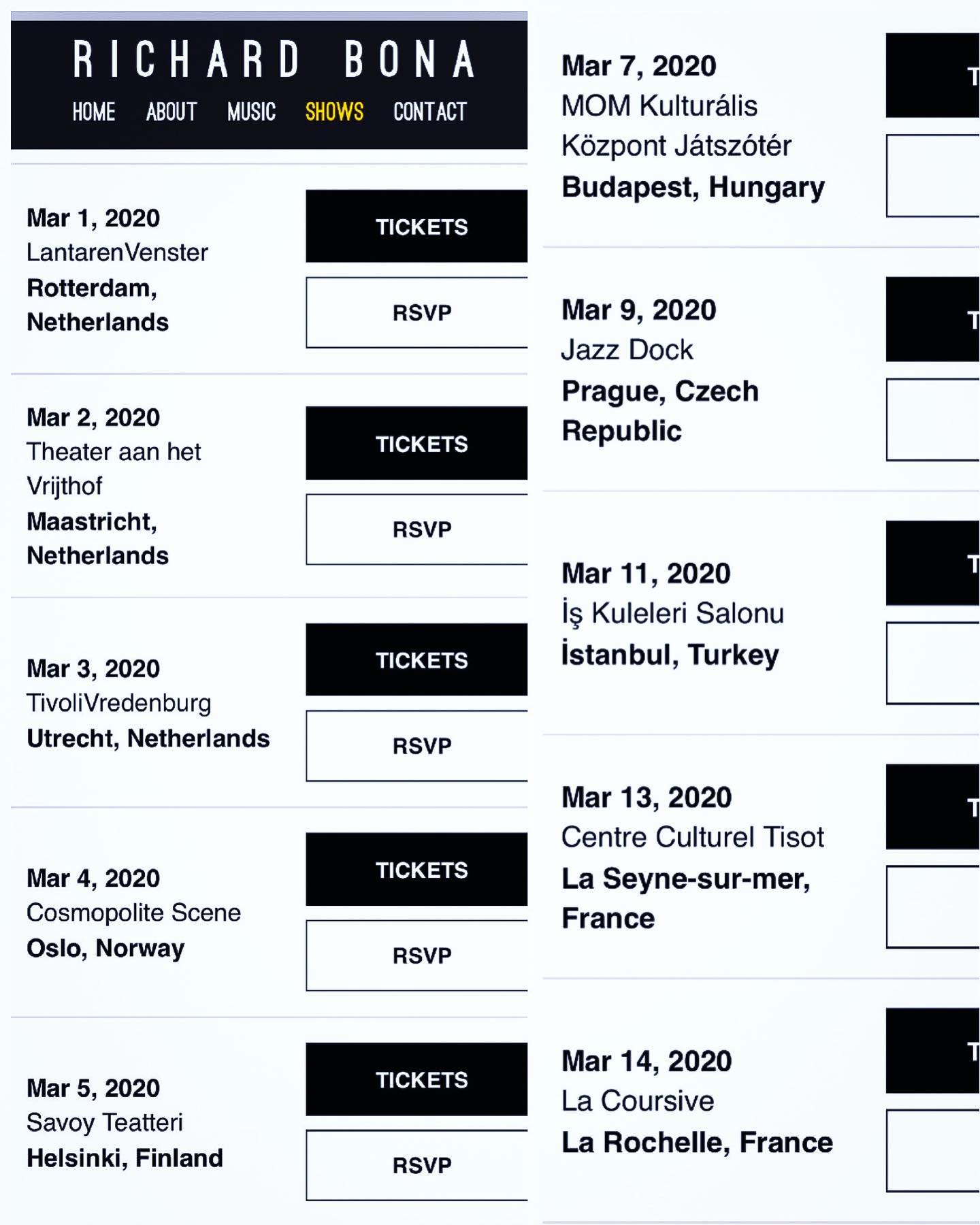
Task: RSVP to the Utrecht Mar 3 show
Action: 416,745
